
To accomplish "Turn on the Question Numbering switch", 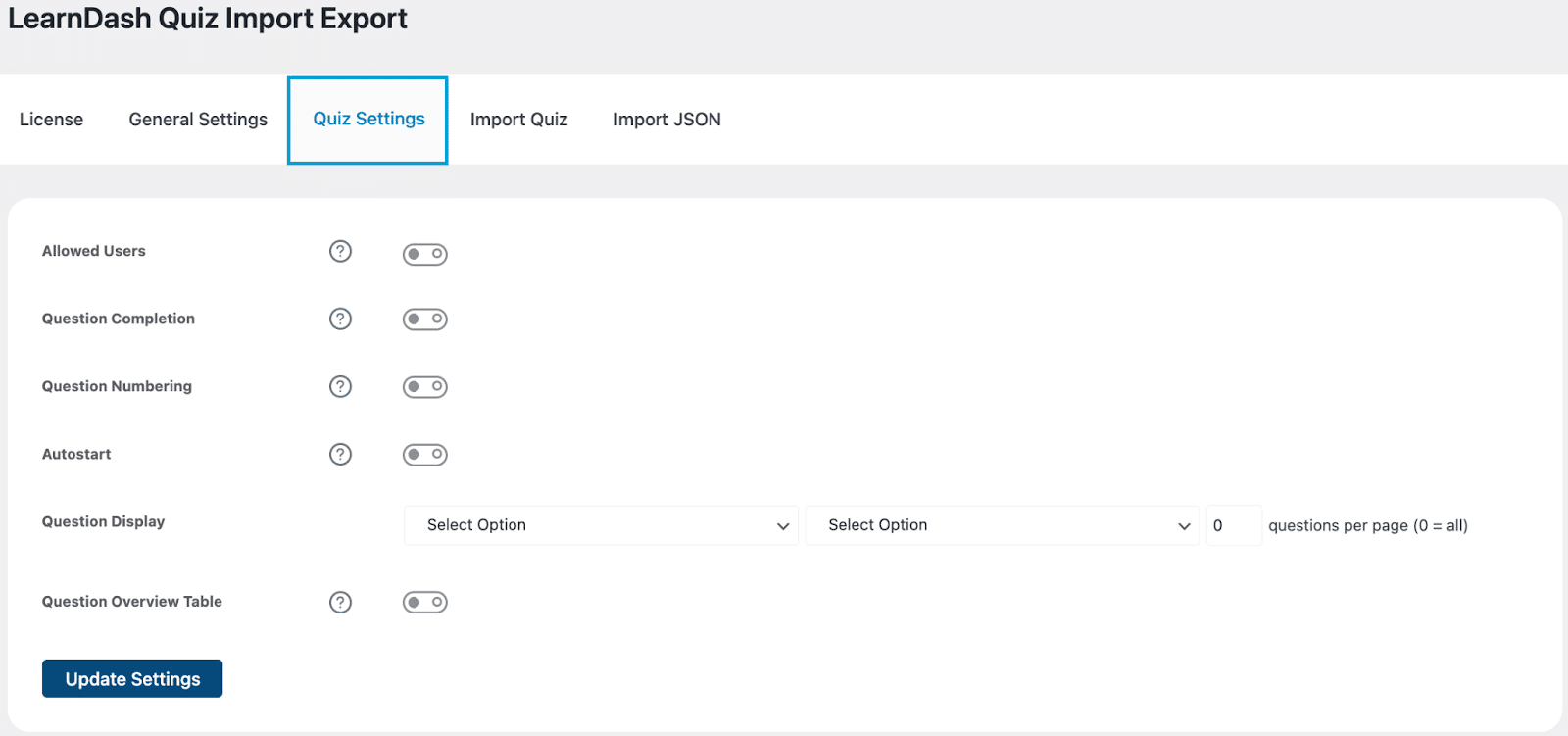I will click(x=425, y=387).
